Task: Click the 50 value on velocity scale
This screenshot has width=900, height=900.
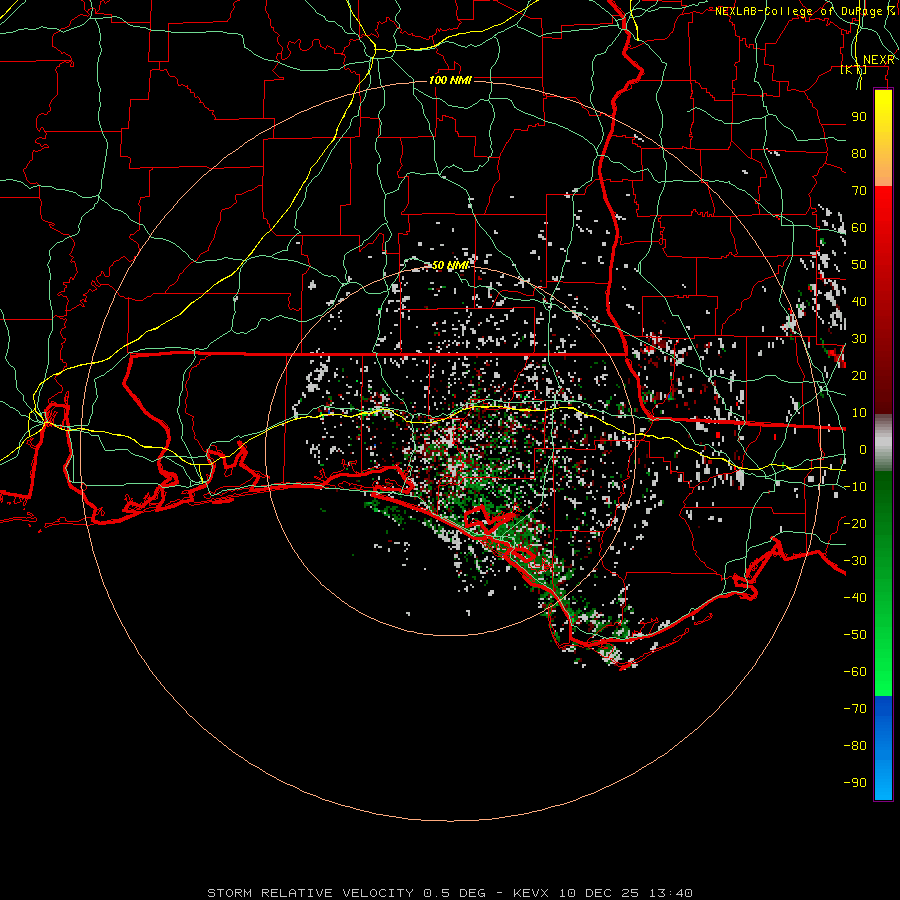Action: [x=859, y=265]
